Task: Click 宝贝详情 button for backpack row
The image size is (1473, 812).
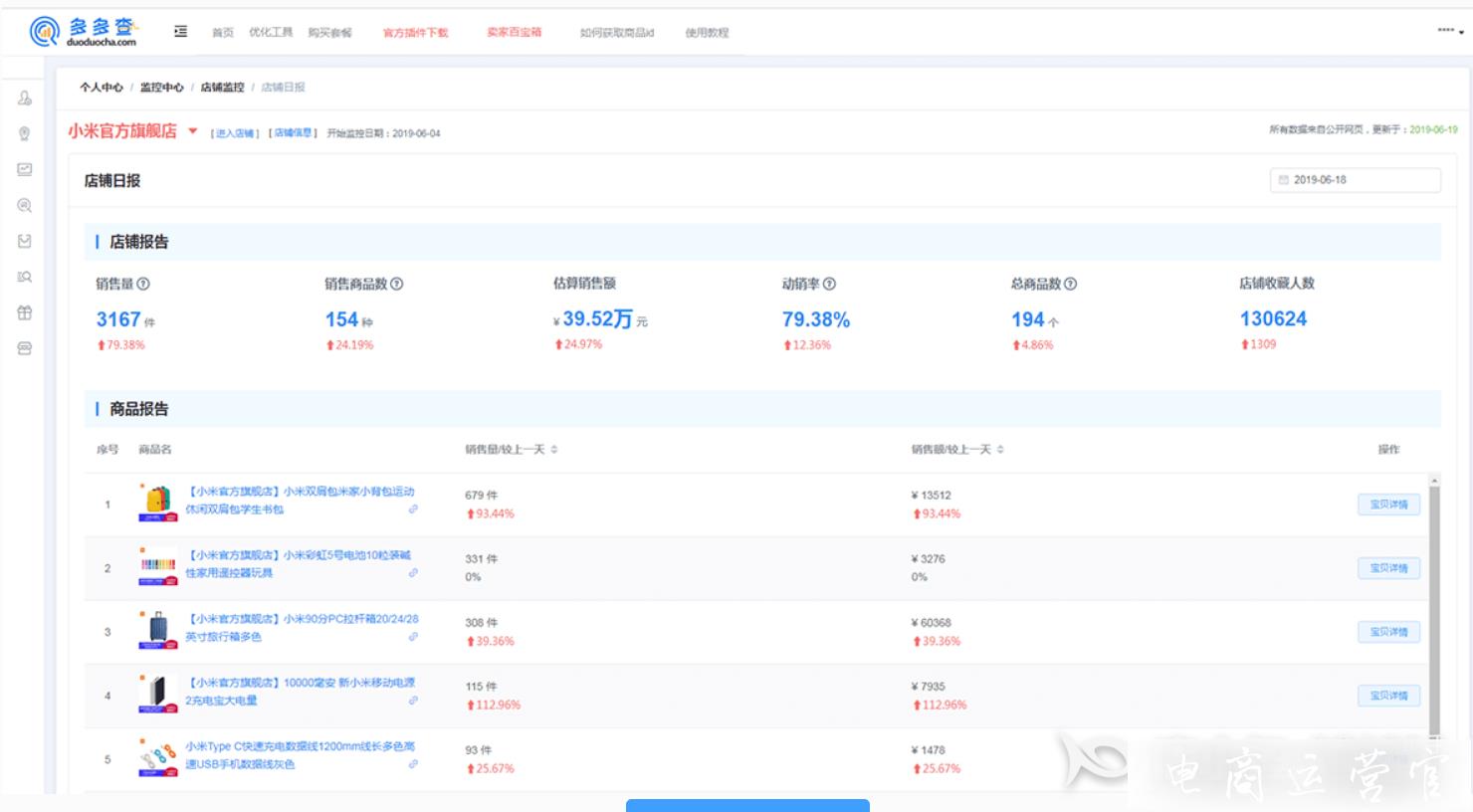Action: (1388, 505)
